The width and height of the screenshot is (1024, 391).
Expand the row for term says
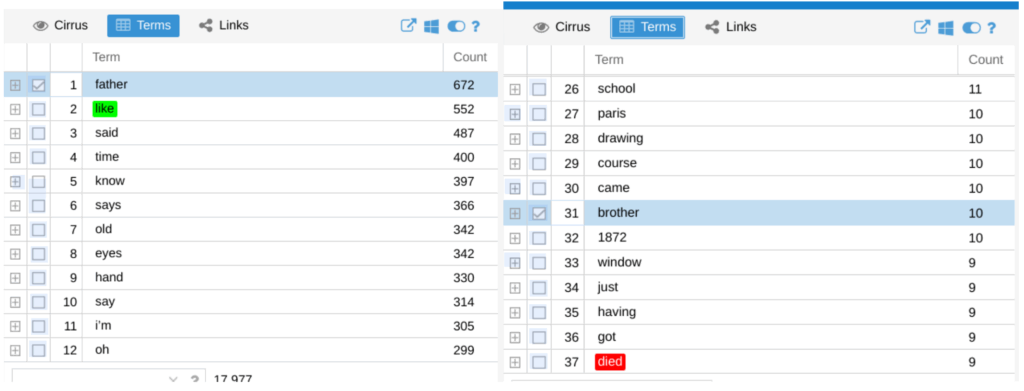click(x=15, y=206)
